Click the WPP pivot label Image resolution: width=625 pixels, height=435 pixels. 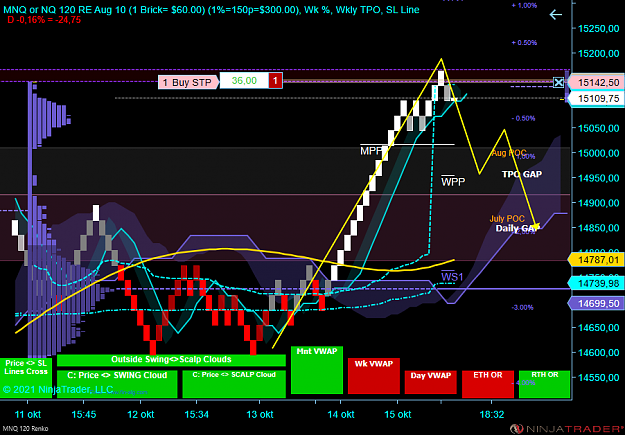(453, 182)
